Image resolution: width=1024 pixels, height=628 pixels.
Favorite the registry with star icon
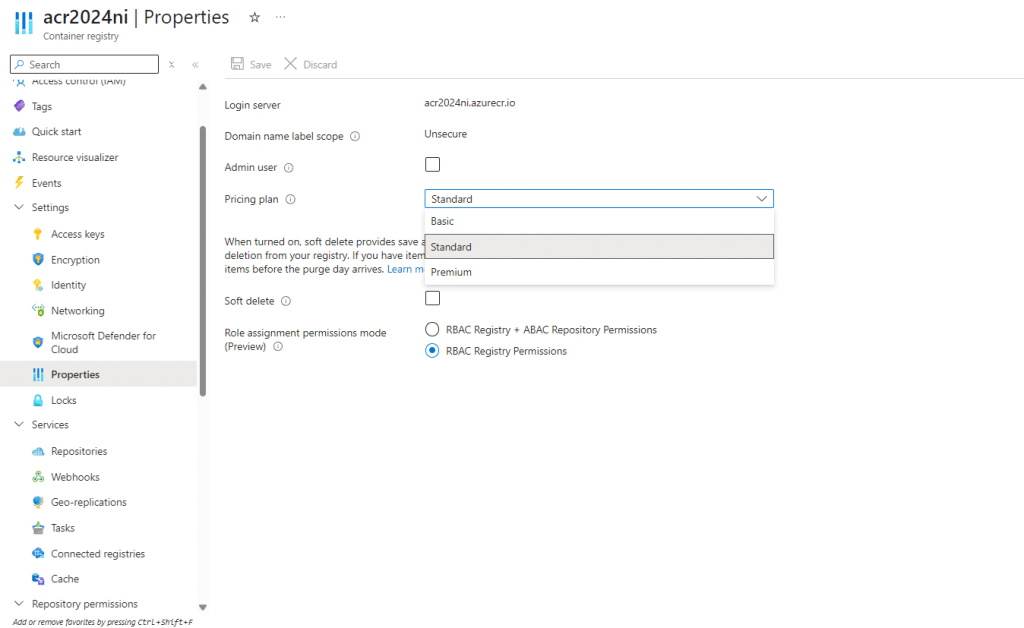(x=255, y=18)
